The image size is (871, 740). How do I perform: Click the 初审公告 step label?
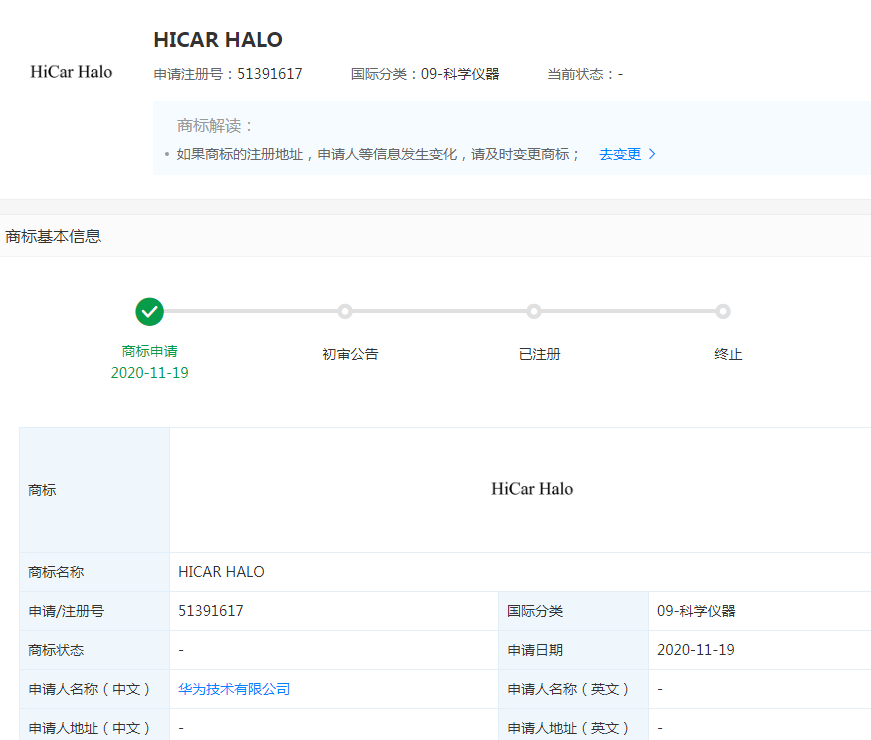click(350, 354)
